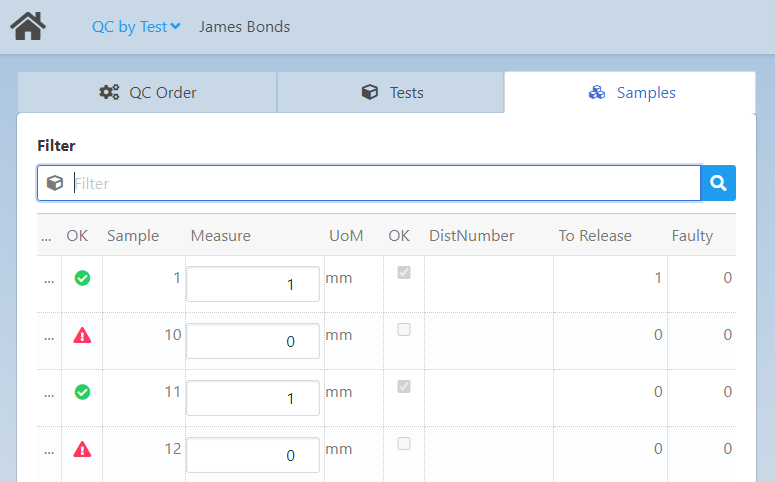
Task: Expand row options ellipsis for sample 10
Action: 49,337
